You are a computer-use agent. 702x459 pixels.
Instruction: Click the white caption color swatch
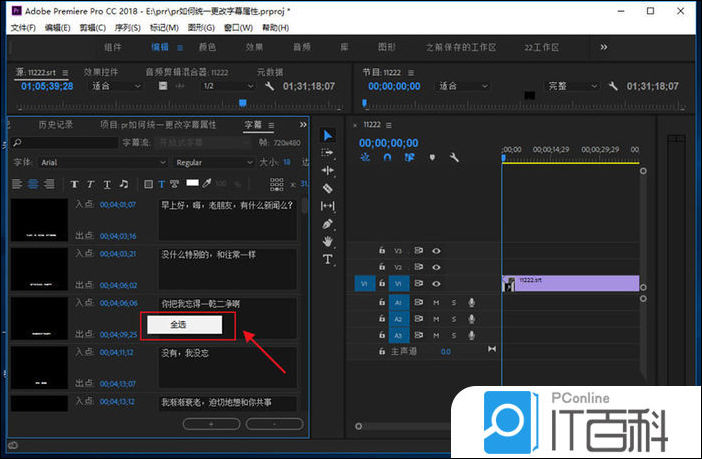(x=193, y=183)
